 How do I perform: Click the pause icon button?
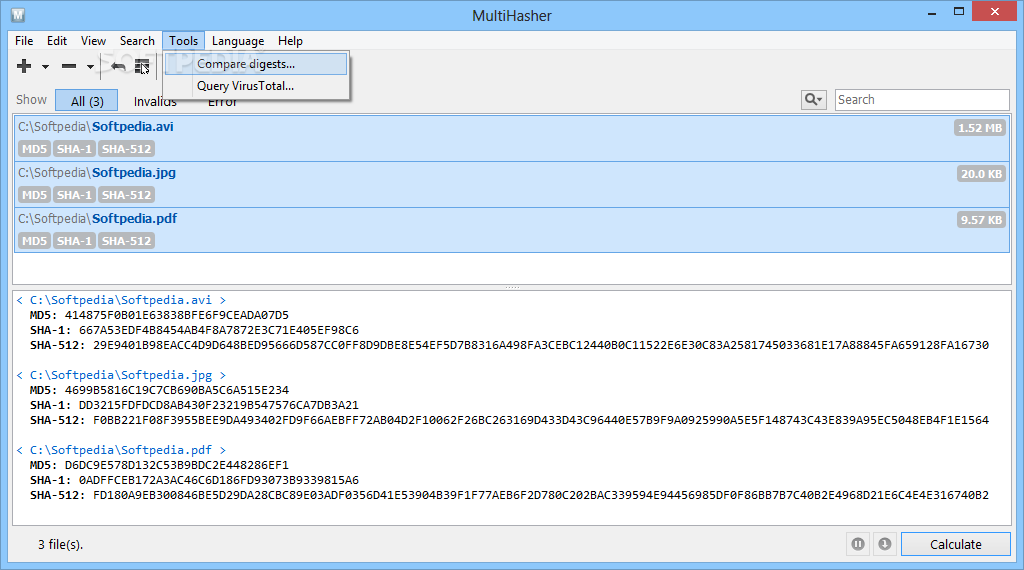click(858, 544)
